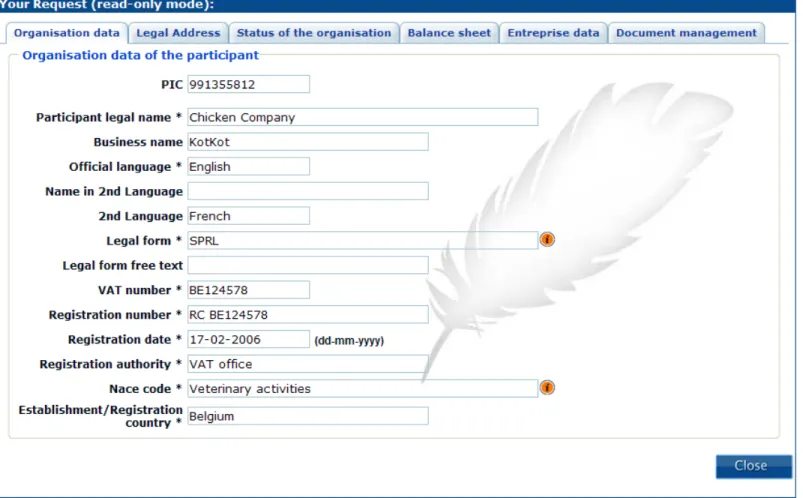This screenshot has width=803, height=498.
Task: Click the Registration authority field with VAT office
Action: click(x=308, y=364)
